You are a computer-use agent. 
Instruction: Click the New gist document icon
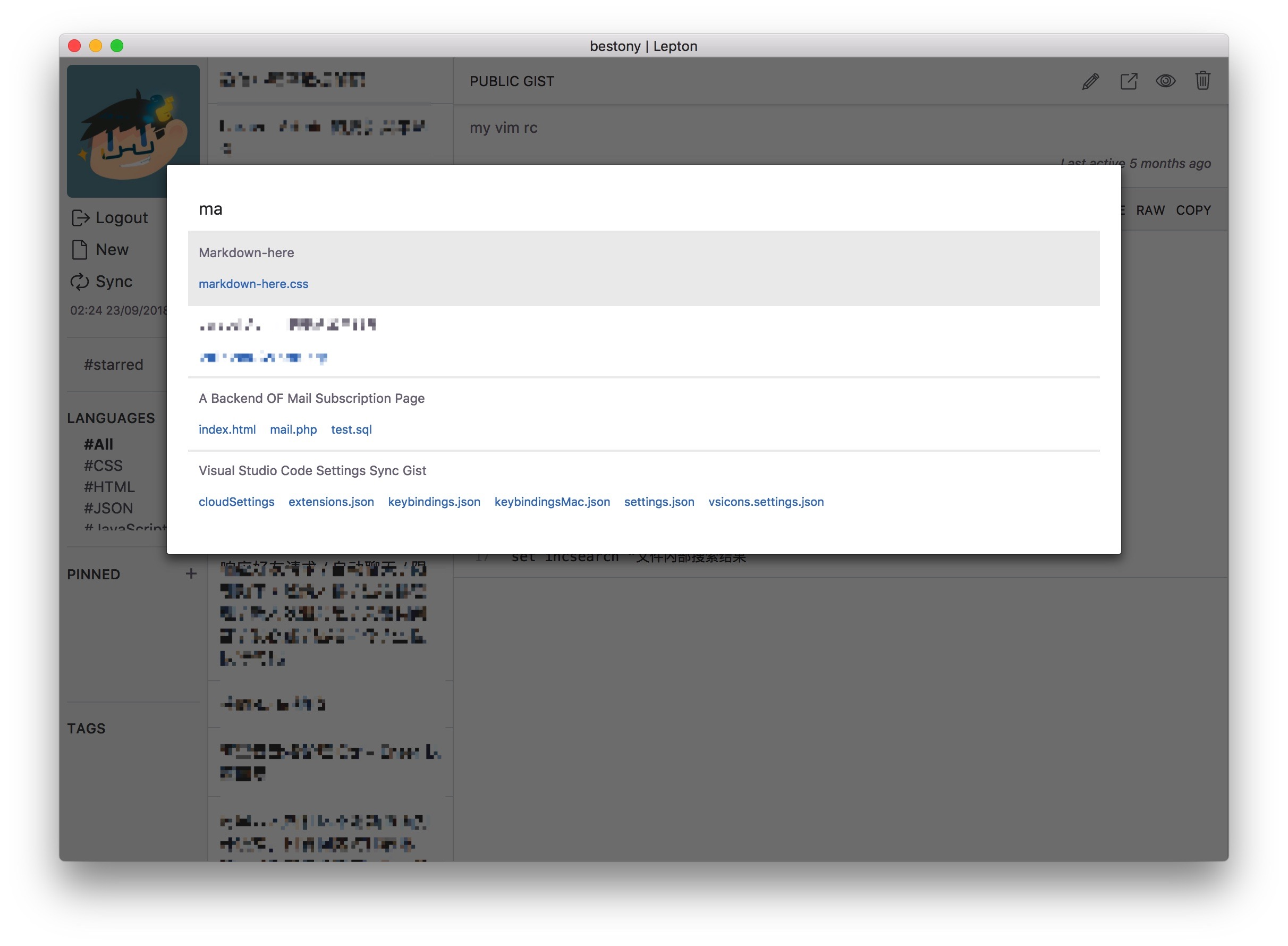[80, 250]
